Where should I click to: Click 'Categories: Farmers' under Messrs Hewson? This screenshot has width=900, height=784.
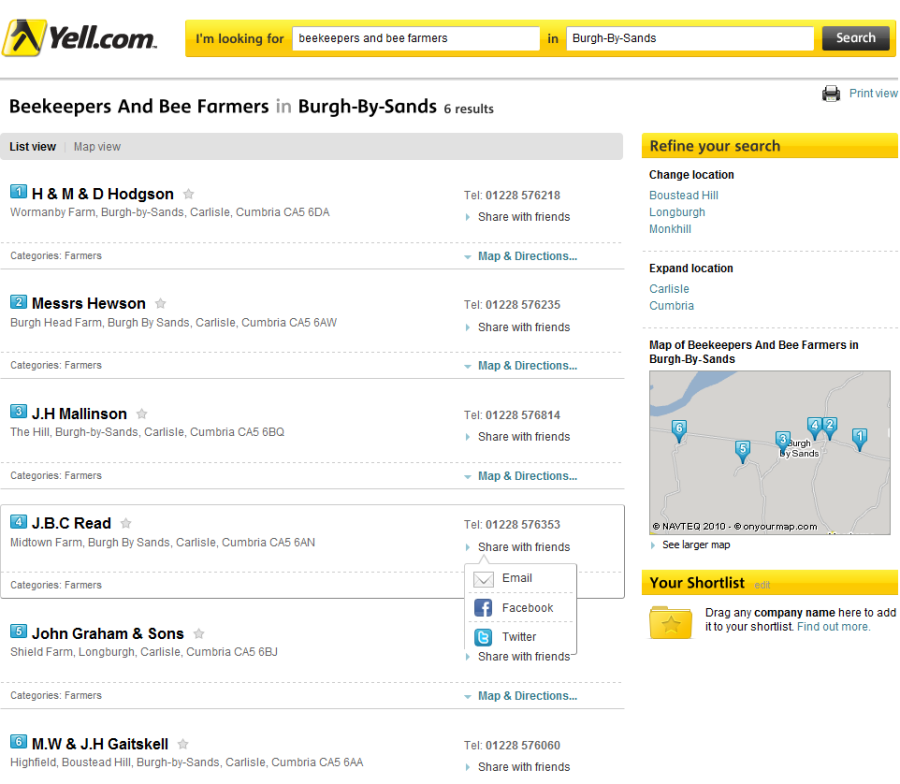(x=56, y=365)
